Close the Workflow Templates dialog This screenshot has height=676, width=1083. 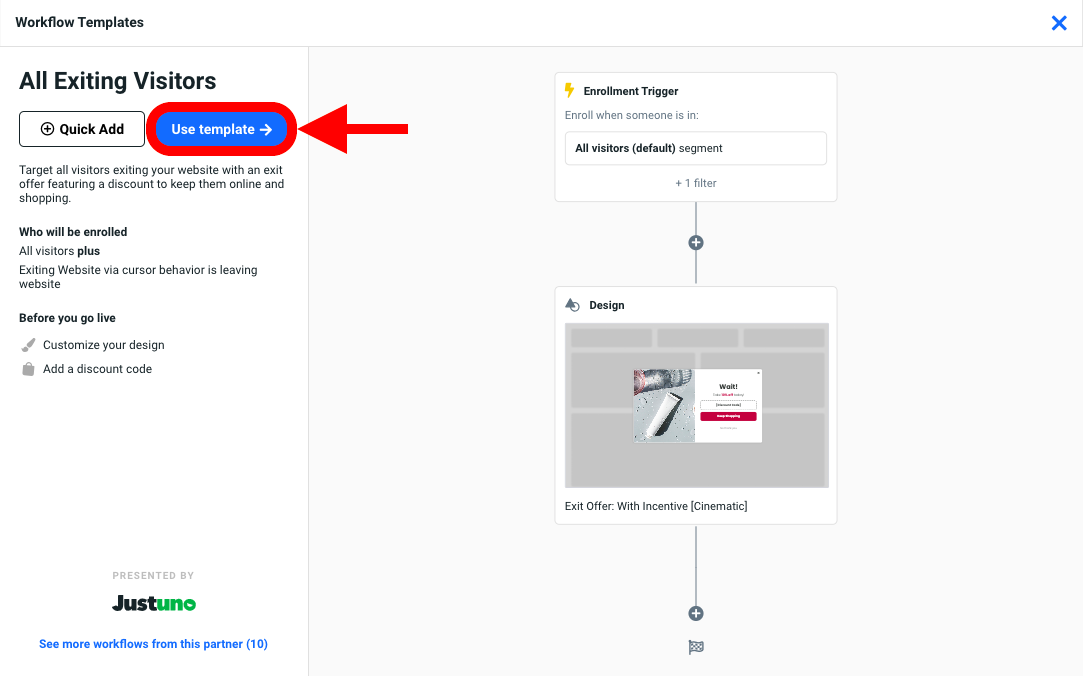pos(1059,23)
